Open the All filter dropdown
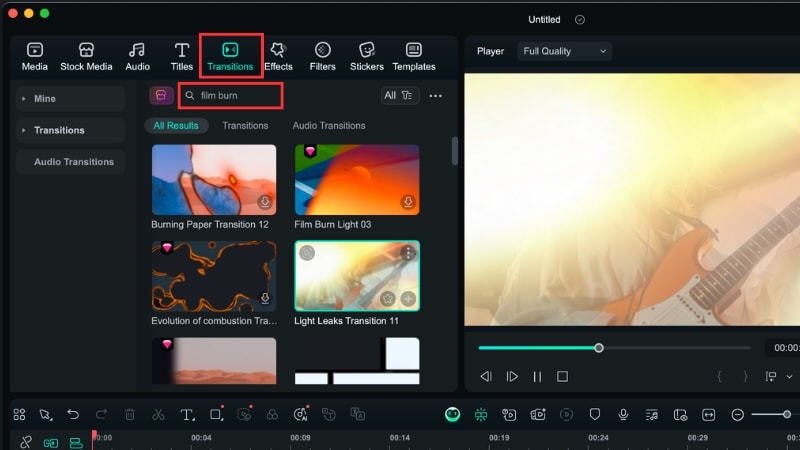The width and height of the screenshot is (800, 450). tap(399, 95)
